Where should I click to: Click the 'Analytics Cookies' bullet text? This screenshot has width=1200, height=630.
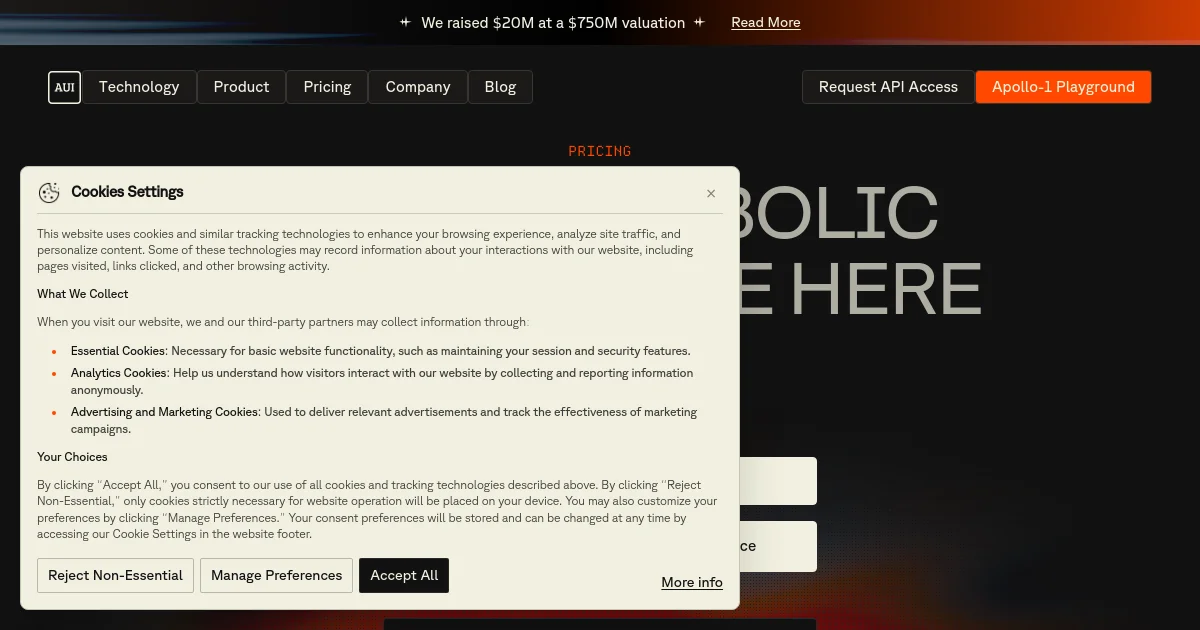click(x=118, y=373)
